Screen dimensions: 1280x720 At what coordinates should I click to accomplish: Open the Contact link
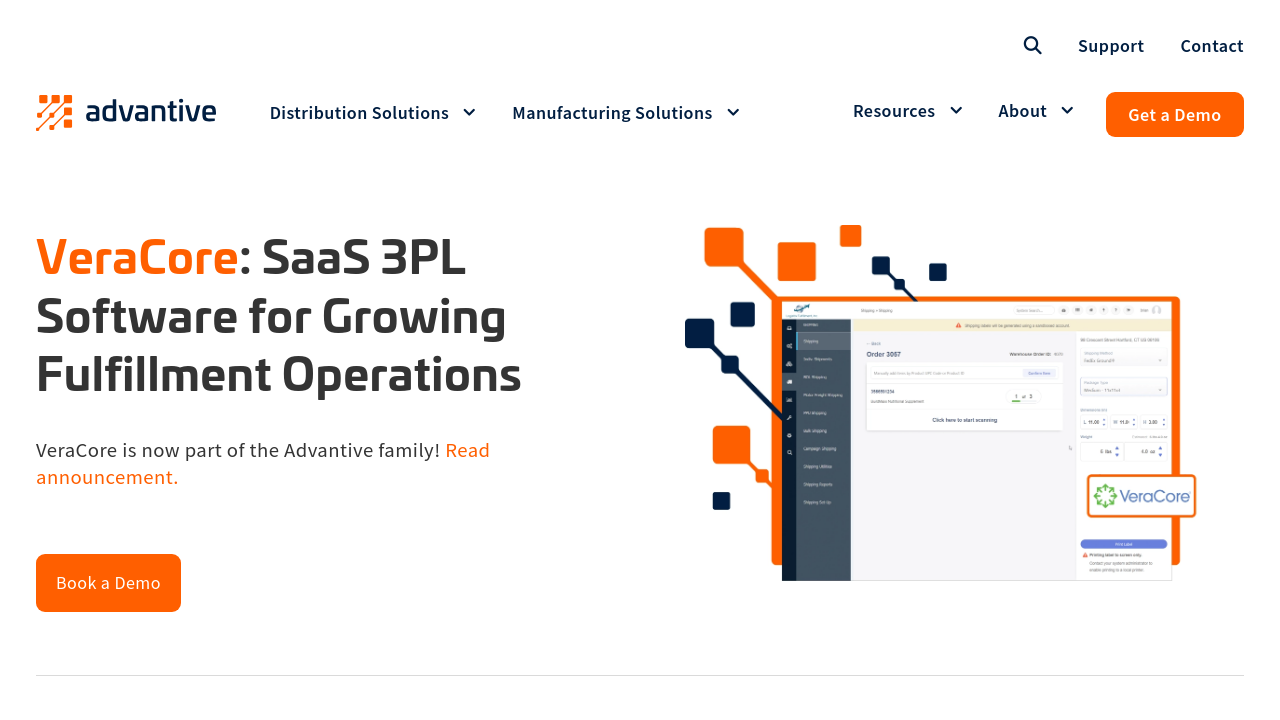pos(1212,46)
